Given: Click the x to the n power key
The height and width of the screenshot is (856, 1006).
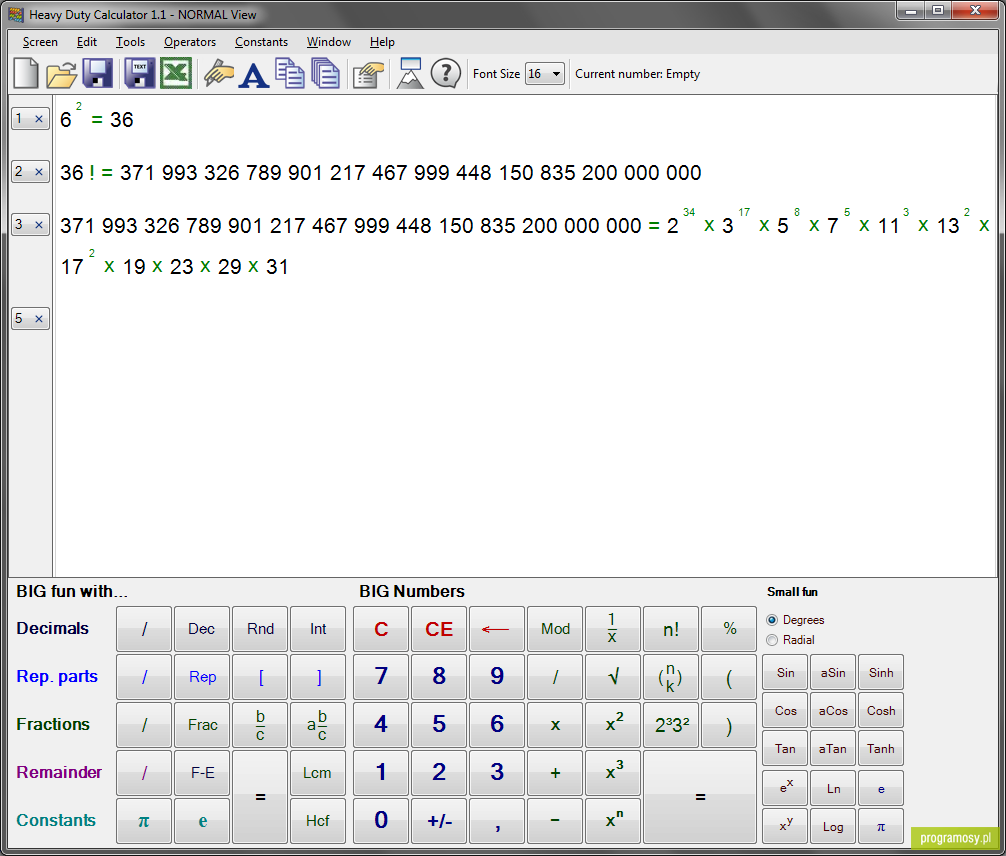Looking at the screenshot, I should click(x=613, y=821).
